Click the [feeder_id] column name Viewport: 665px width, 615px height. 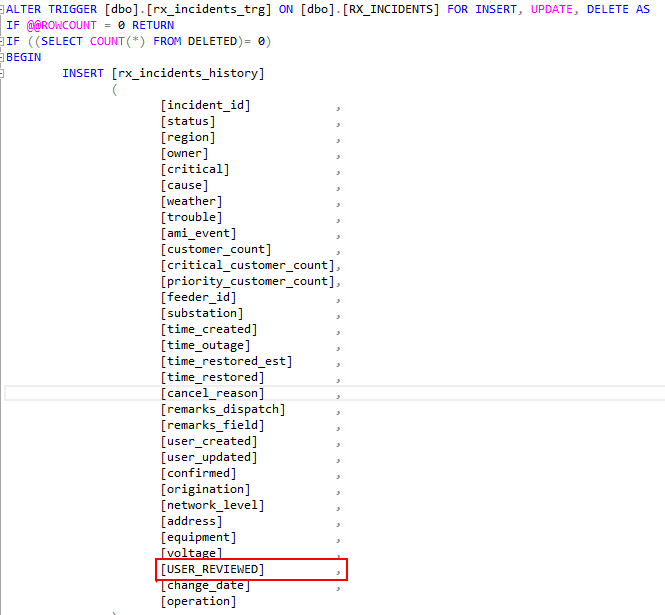point(198,297)
